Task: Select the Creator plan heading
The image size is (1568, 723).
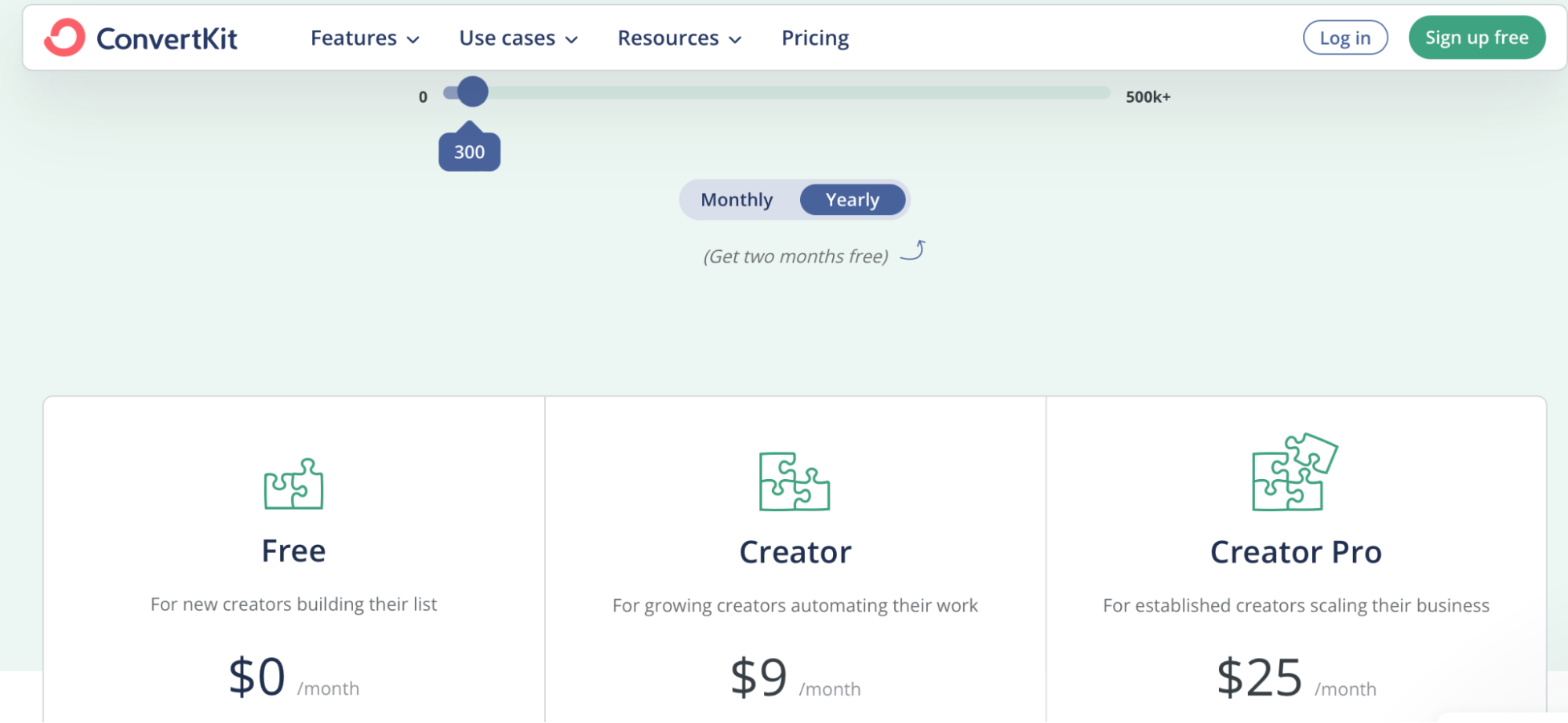Action: 795,552
